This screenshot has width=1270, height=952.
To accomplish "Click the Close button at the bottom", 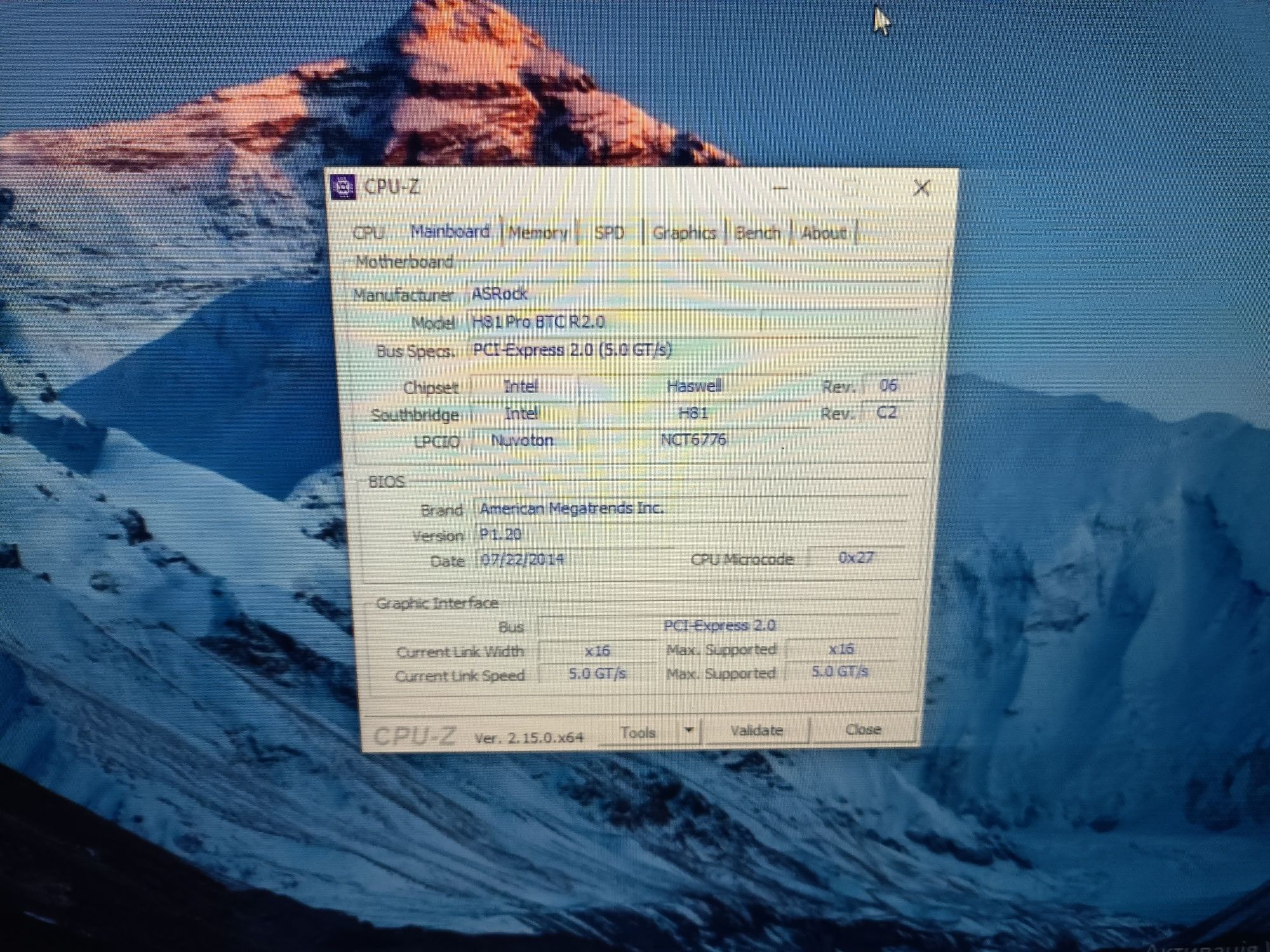I will [863, 729].
